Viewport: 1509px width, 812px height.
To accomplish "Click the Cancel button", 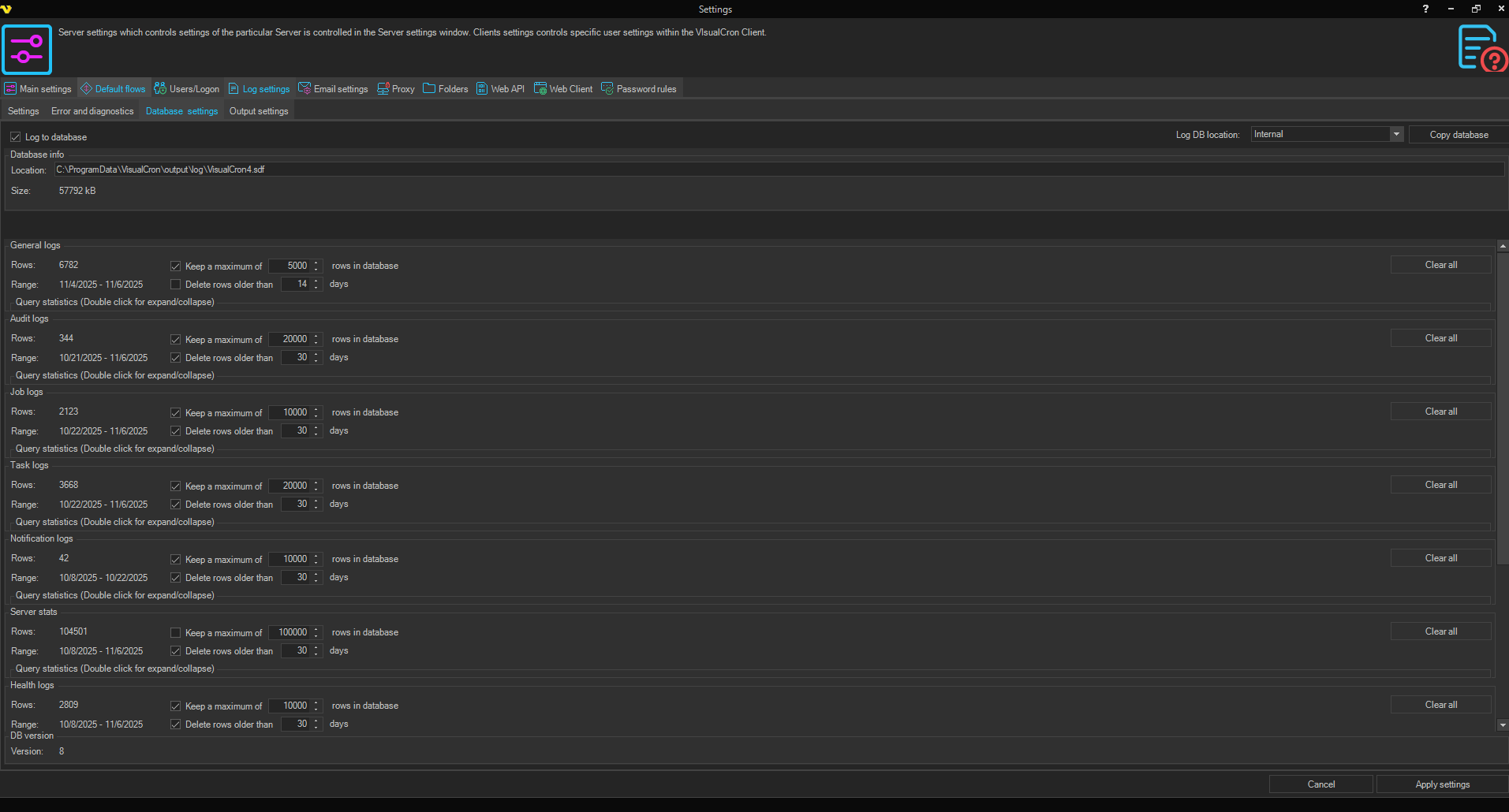I will 1321,784.
